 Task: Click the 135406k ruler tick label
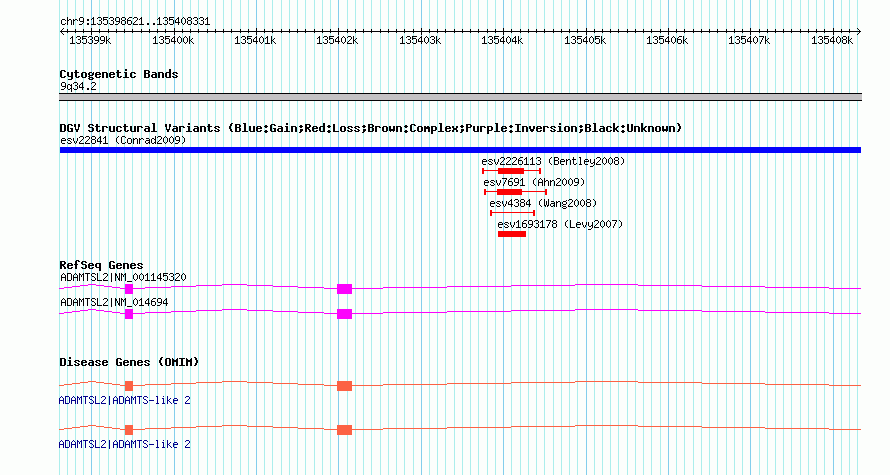point(668,40)
